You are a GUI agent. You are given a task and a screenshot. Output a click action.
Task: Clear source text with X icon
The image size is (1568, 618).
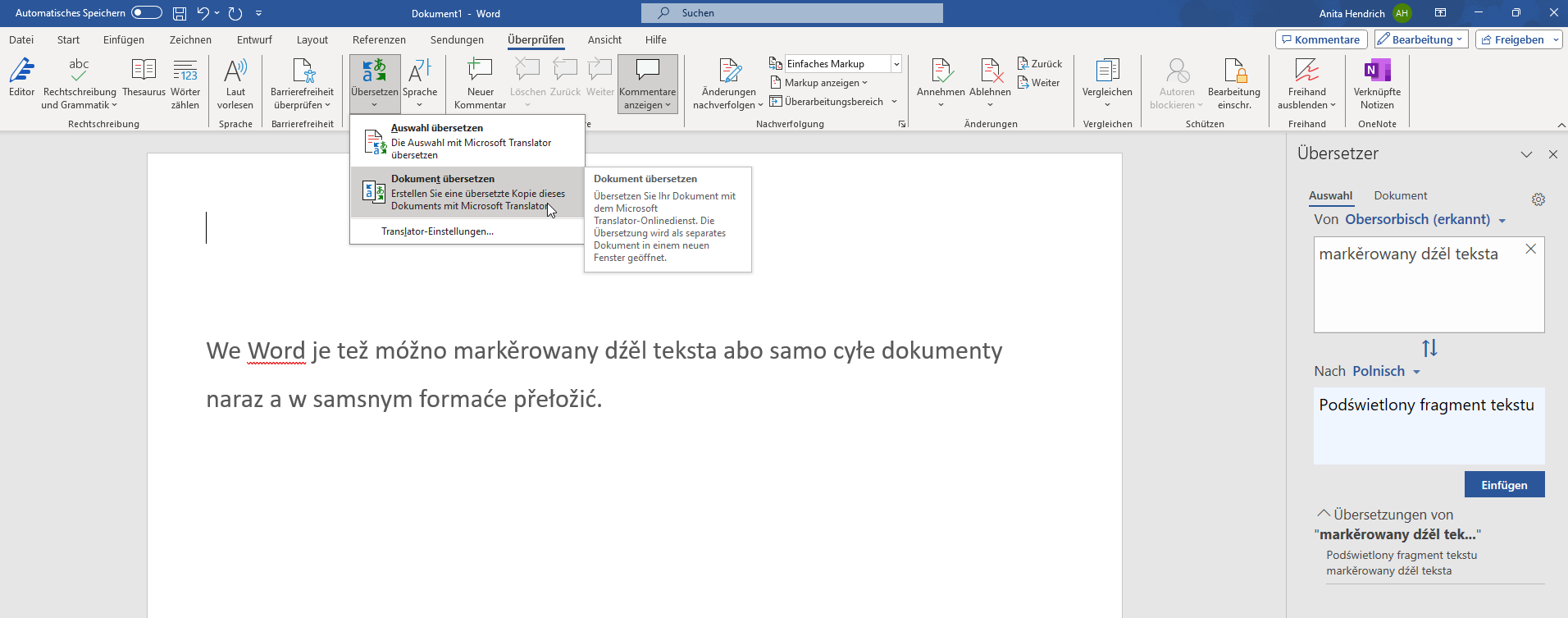[1530, 249]
